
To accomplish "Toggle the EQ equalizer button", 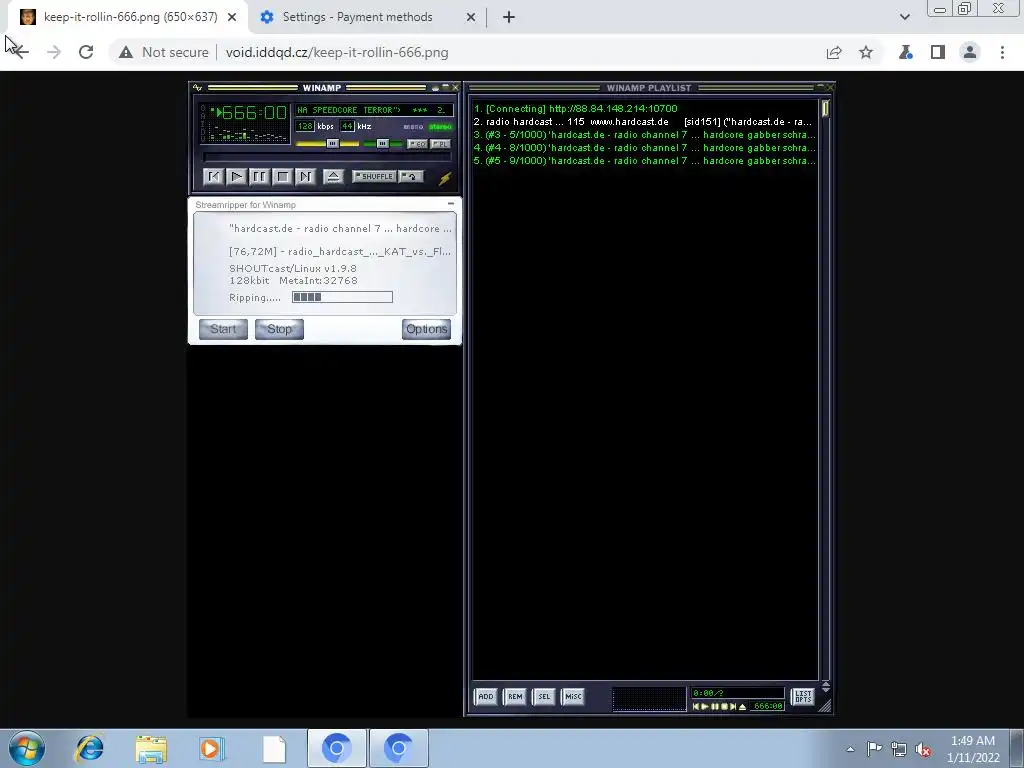I will coord(417,144).
